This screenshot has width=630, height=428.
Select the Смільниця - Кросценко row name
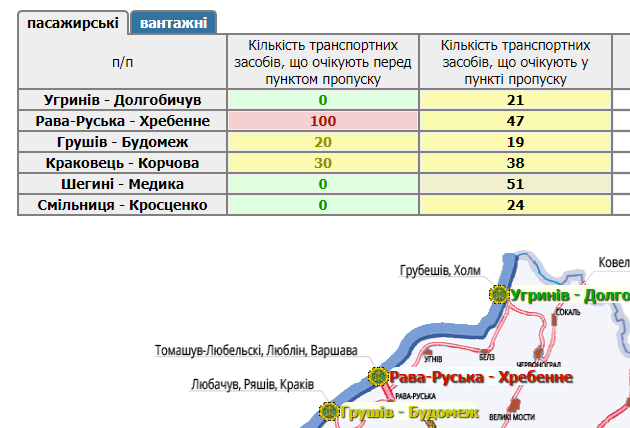tap(123, 205)
